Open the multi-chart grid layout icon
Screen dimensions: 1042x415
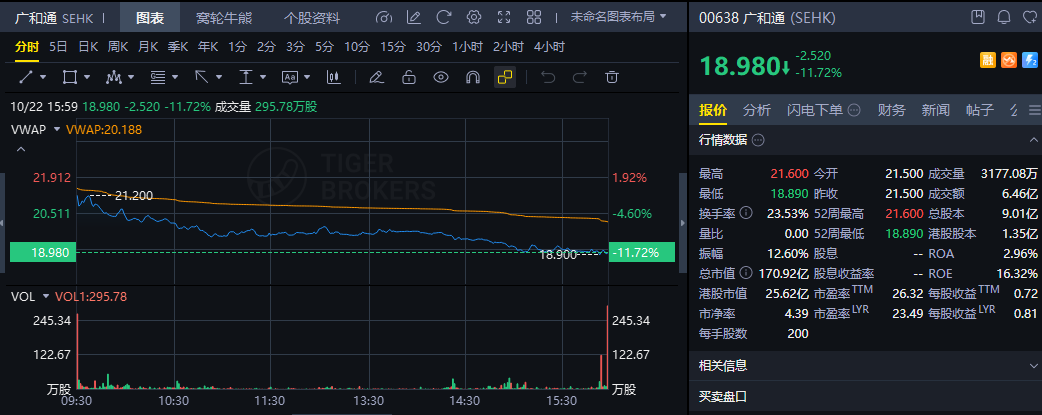[534, 17]
